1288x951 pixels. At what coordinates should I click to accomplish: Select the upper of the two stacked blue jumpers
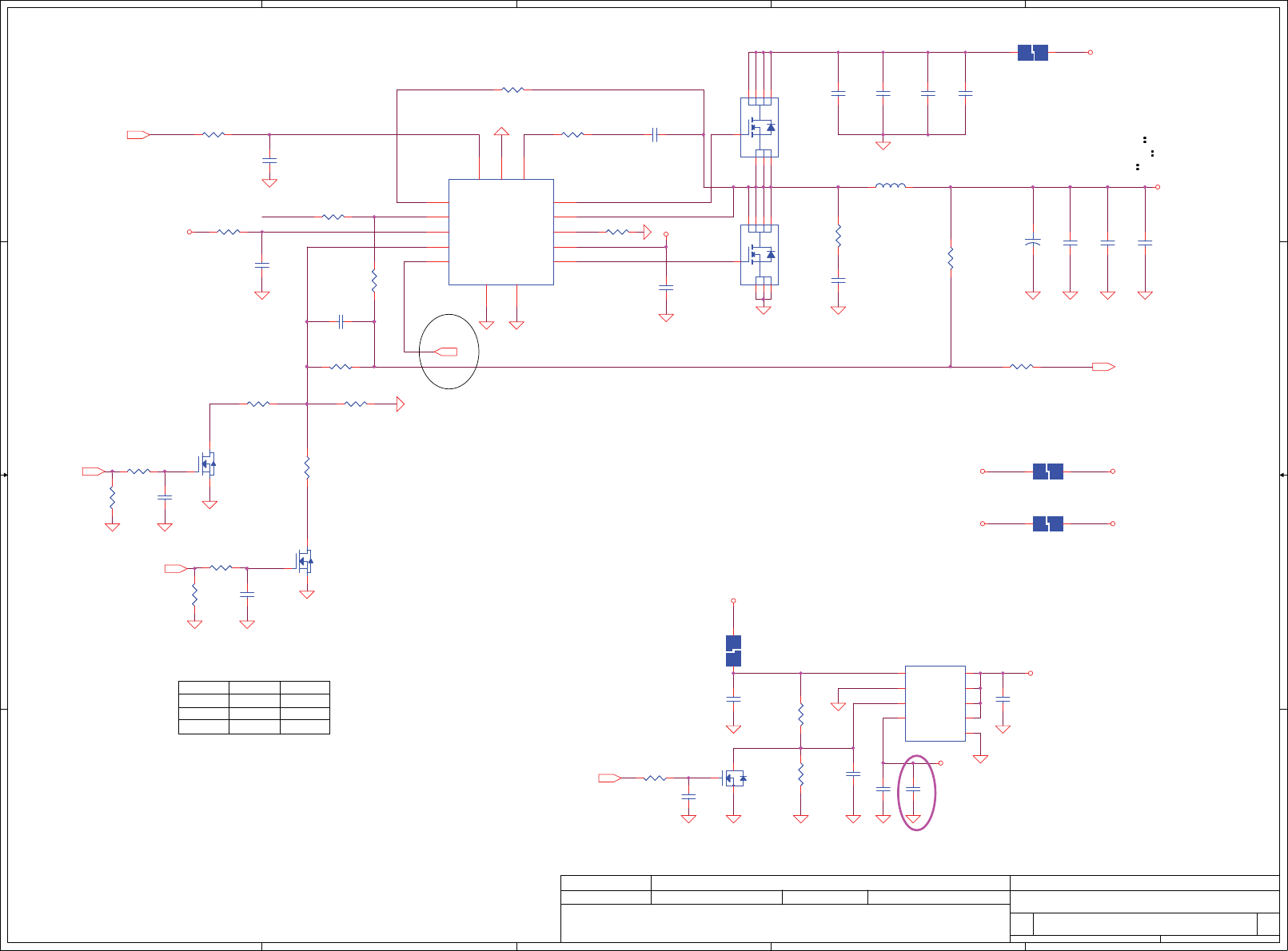pos(1047,472)
